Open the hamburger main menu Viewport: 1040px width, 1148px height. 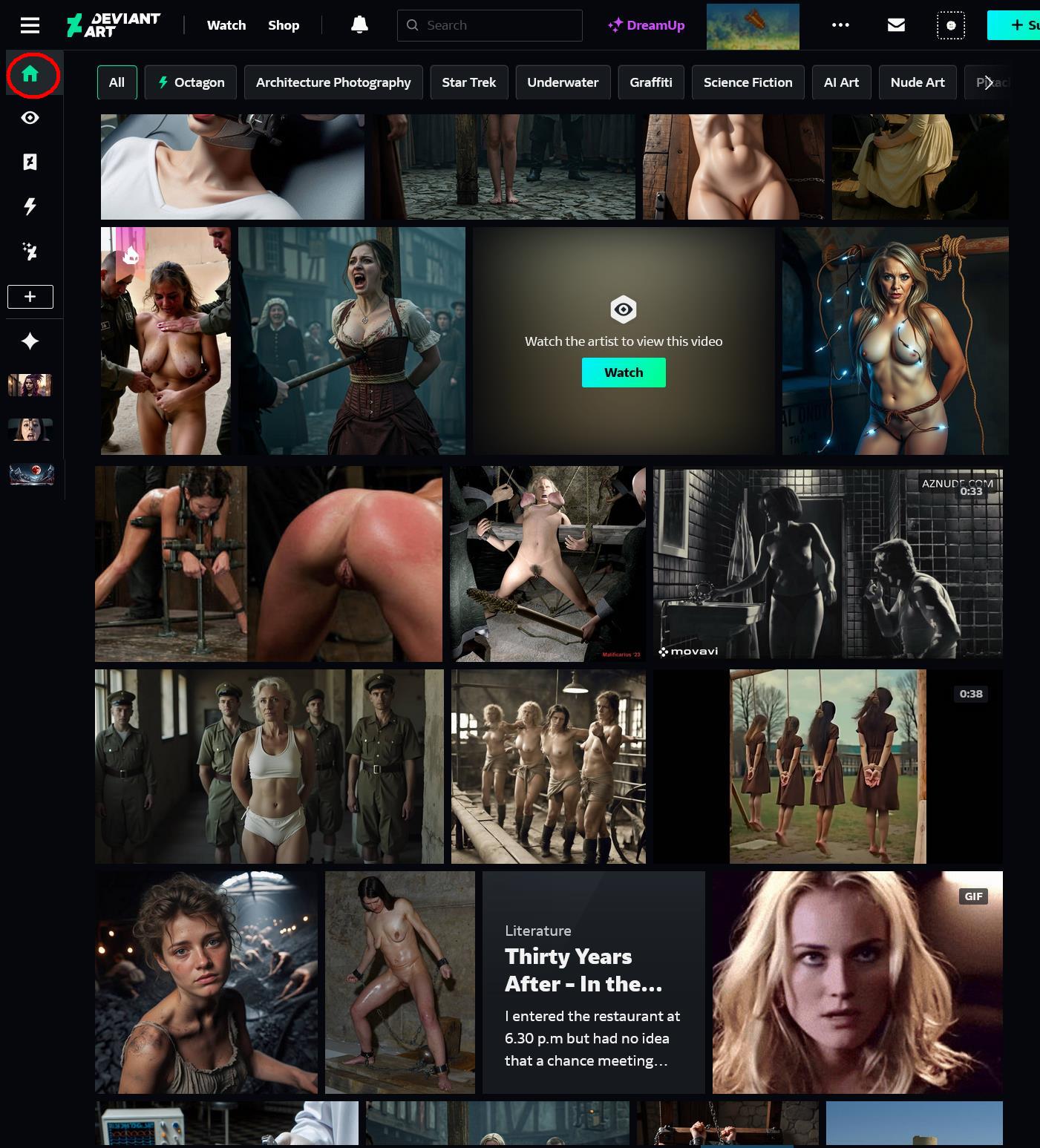(x=30, y=25)
